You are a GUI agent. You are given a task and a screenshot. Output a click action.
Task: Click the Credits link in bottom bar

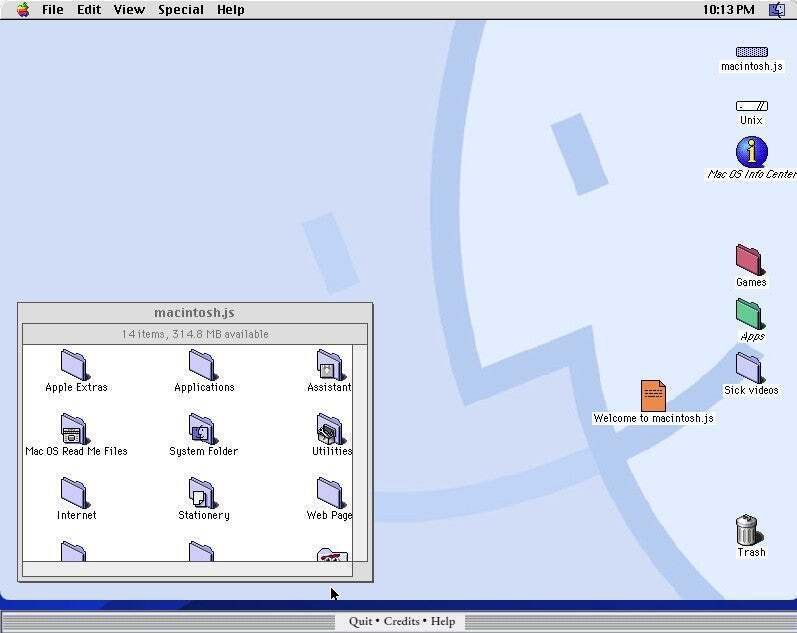tap(401, 621)
